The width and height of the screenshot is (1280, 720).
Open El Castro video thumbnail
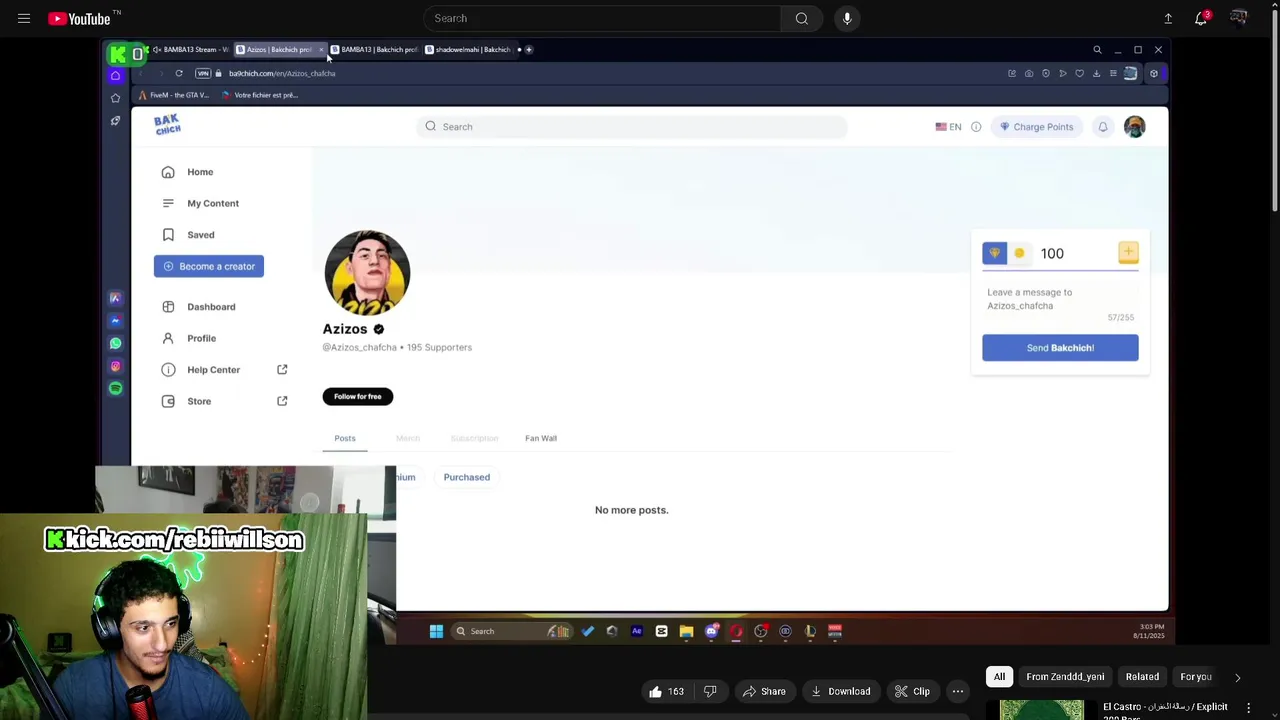(x=1041, y=709)
